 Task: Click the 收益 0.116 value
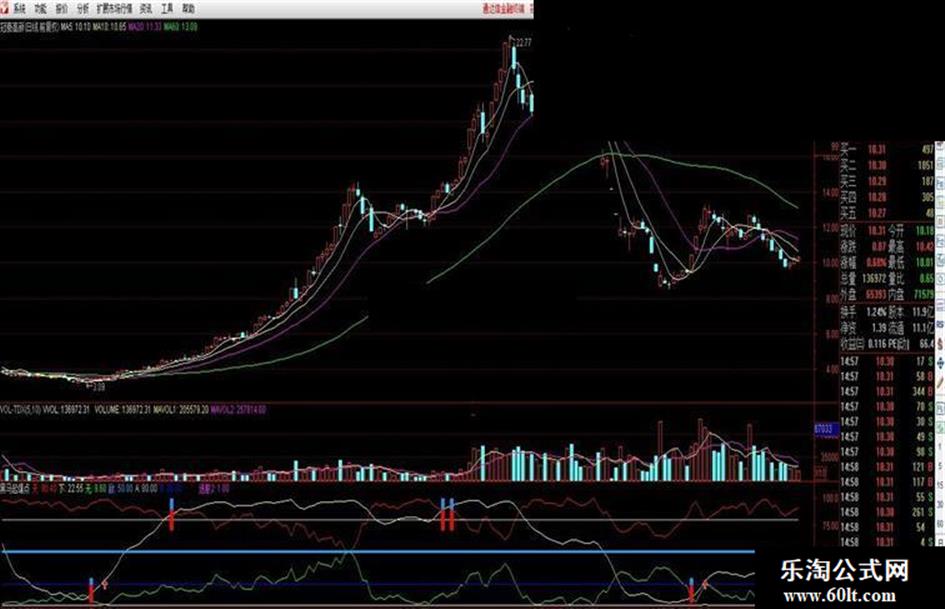coord(878,343)
